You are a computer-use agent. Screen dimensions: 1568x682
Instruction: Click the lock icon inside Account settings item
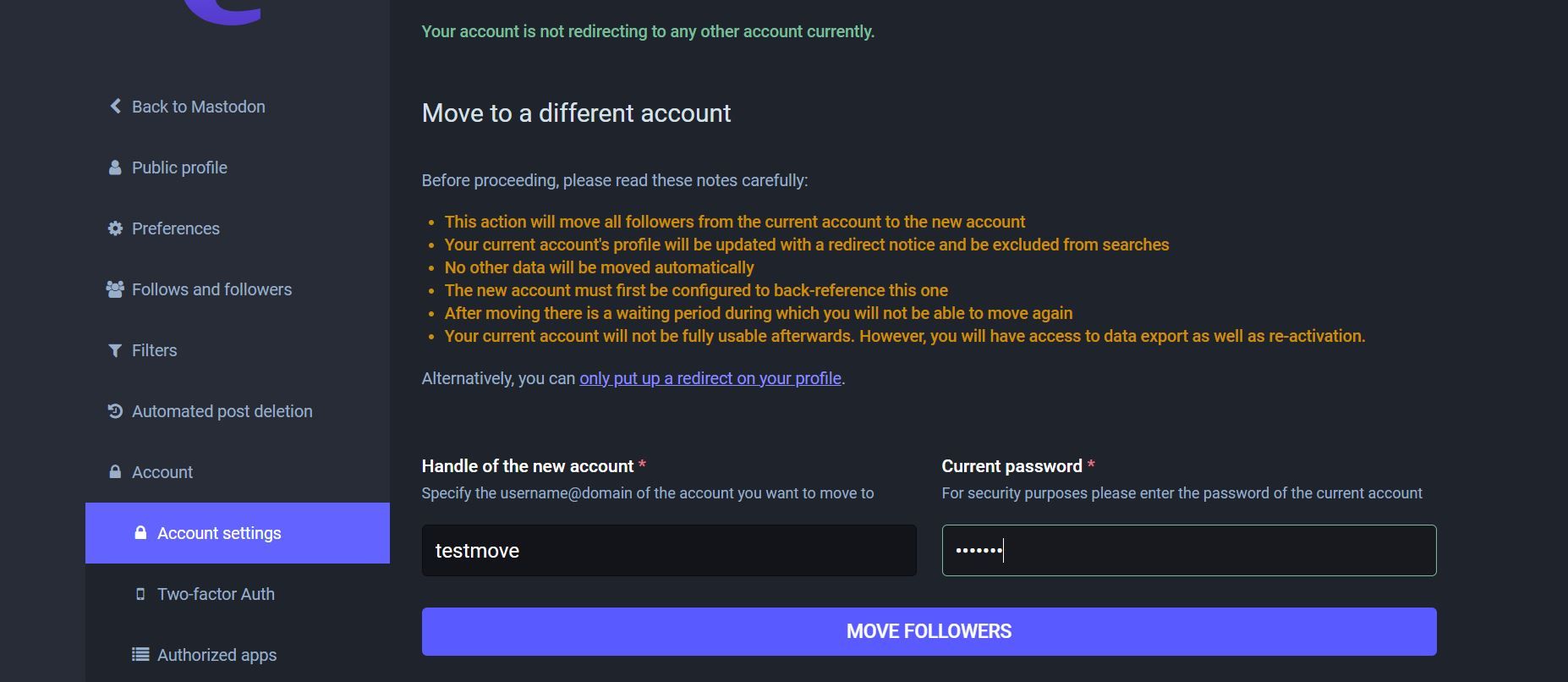click(140, 532)
